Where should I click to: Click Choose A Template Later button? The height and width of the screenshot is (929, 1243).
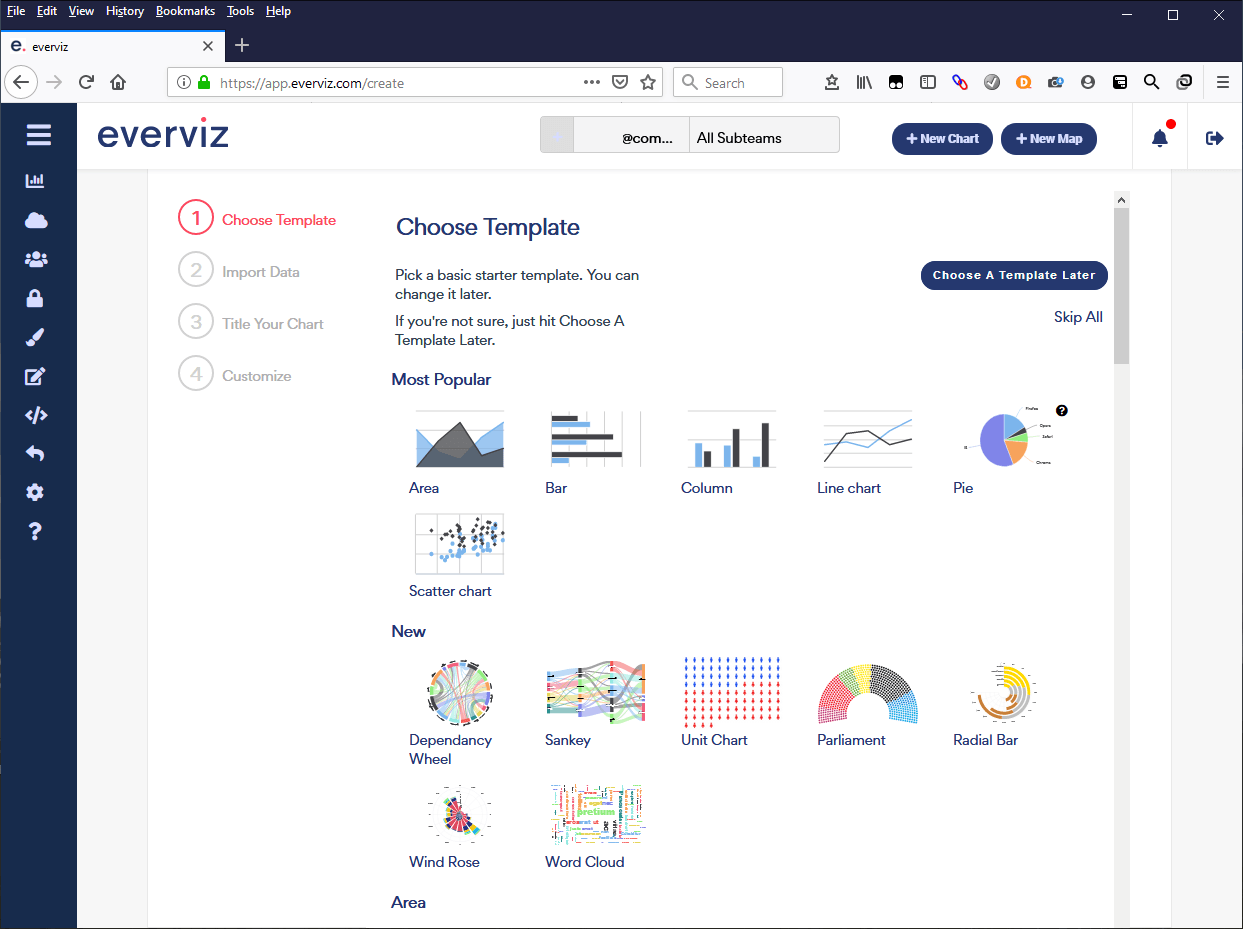coord(1014,275)
